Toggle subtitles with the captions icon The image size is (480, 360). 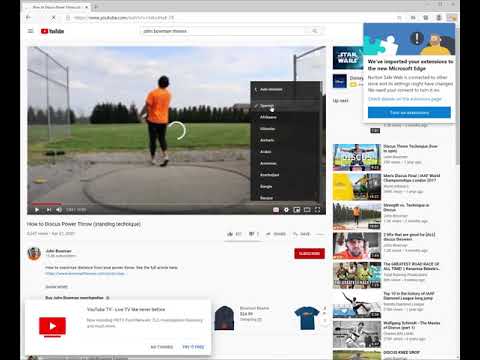[276, 210]
